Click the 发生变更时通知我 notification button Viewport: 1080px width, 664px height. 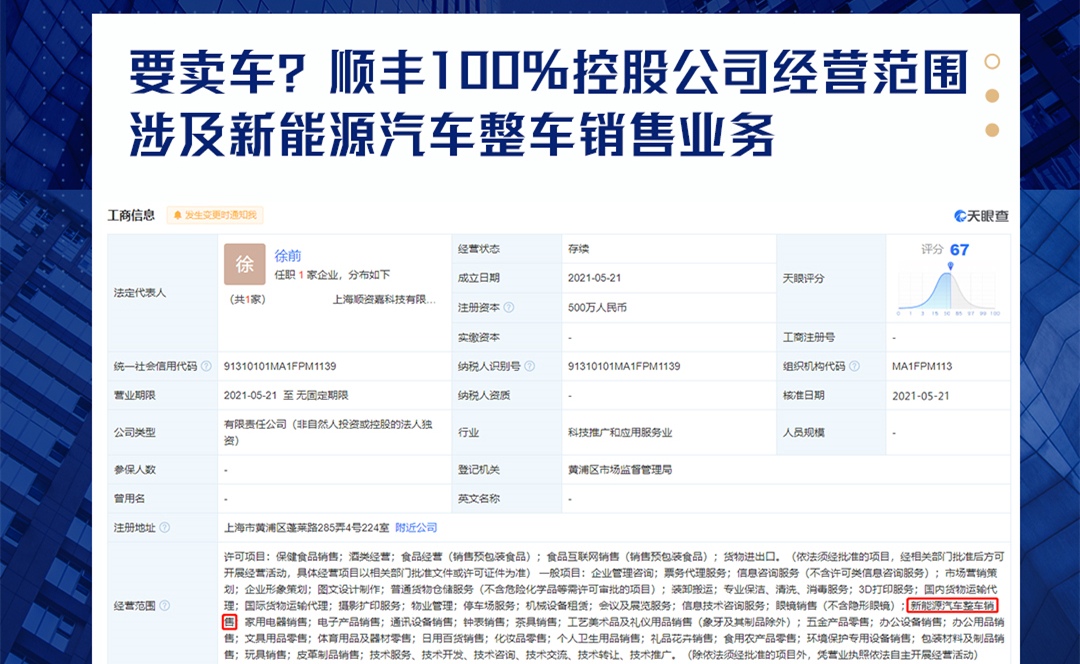215,216
